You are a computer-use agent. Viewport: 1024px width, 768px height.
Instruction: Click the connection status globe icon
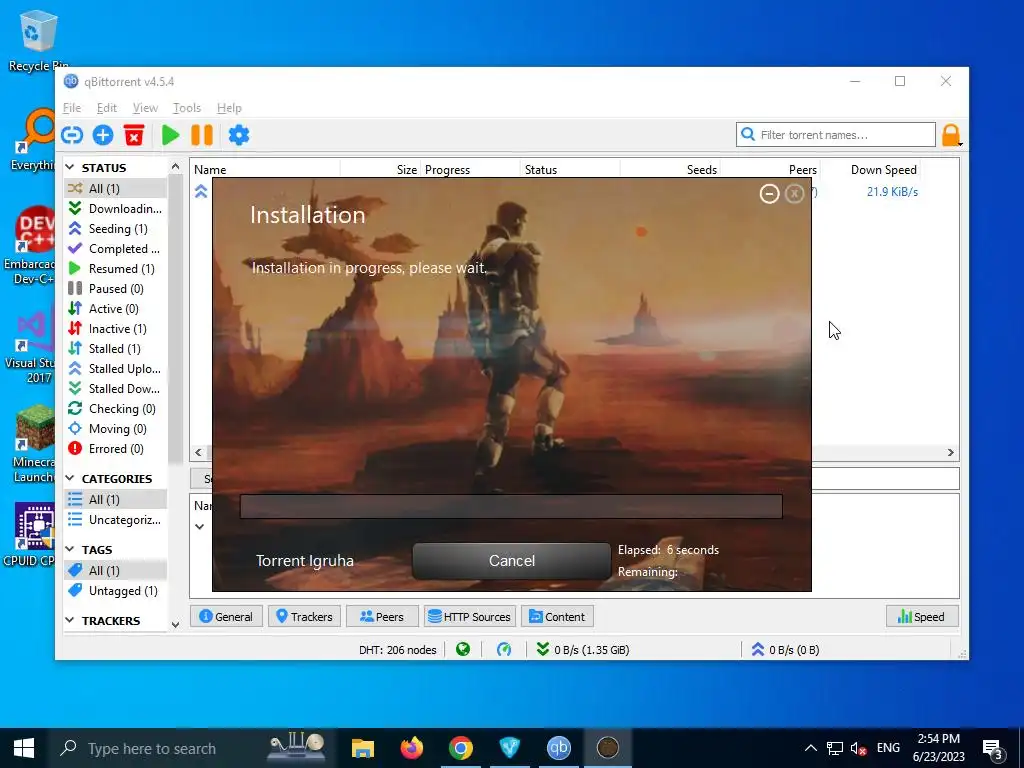[x=463, y=649]
